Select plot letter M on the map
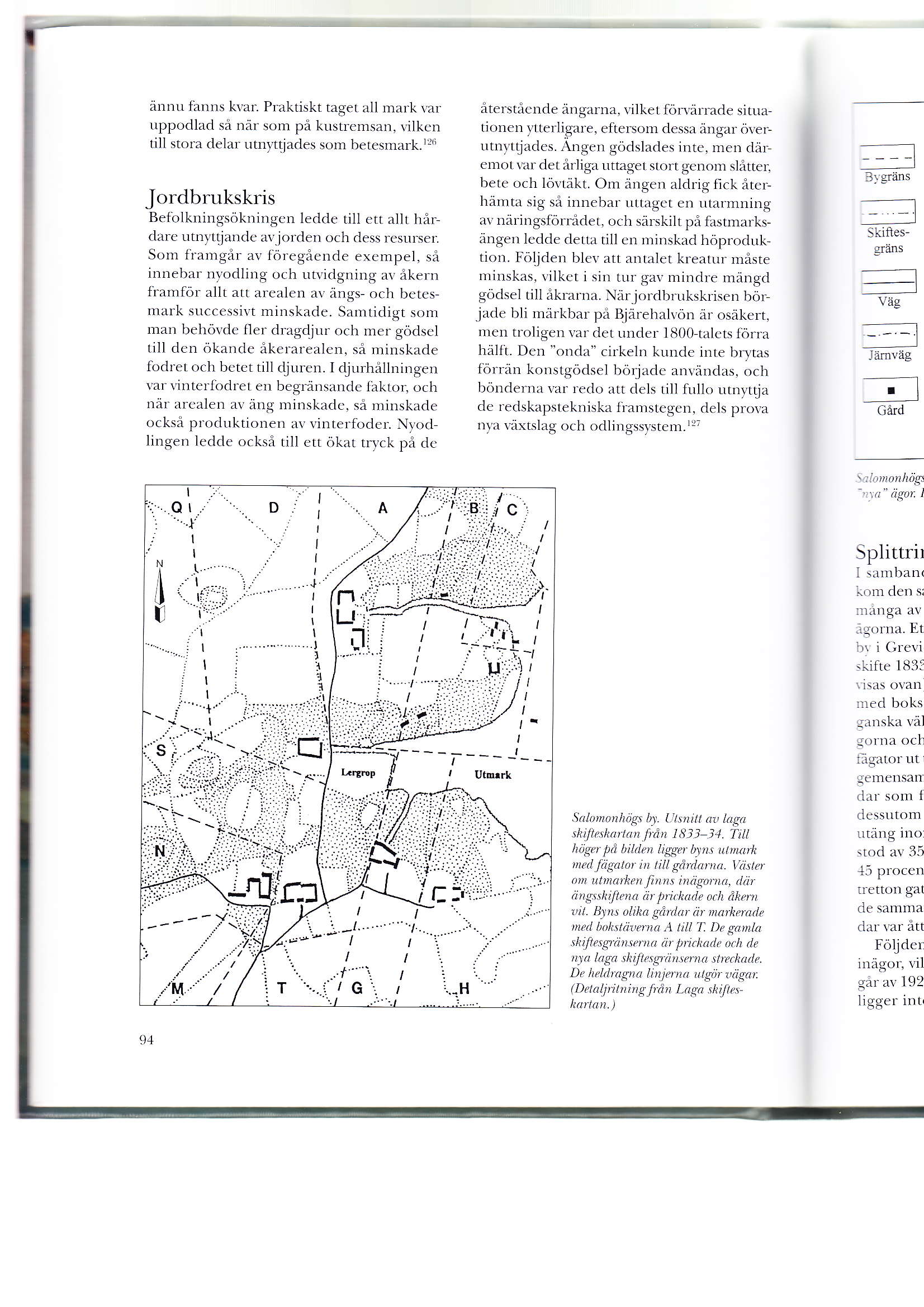Viewport: 924px width, 1307px height. 178,989
